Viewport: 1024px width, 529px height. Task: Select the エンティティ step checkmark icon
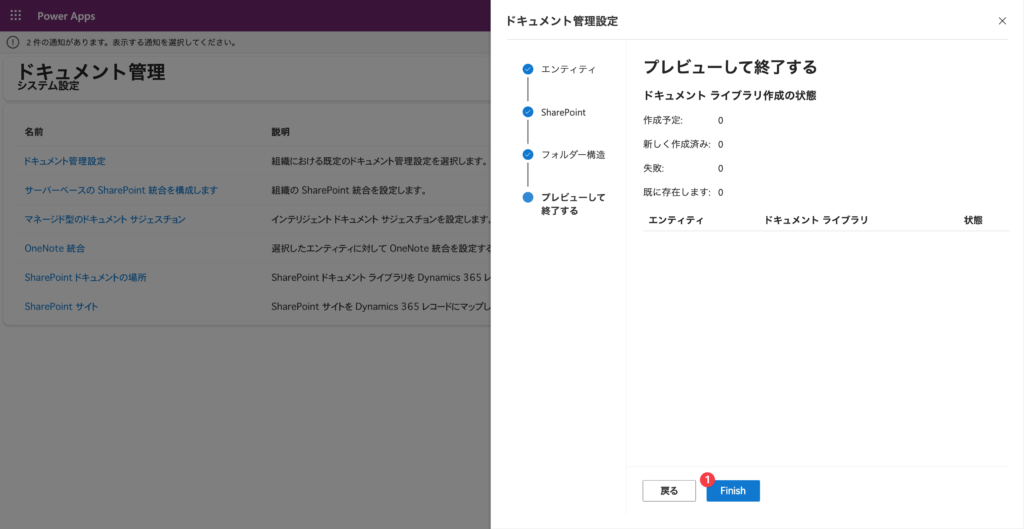528,69
